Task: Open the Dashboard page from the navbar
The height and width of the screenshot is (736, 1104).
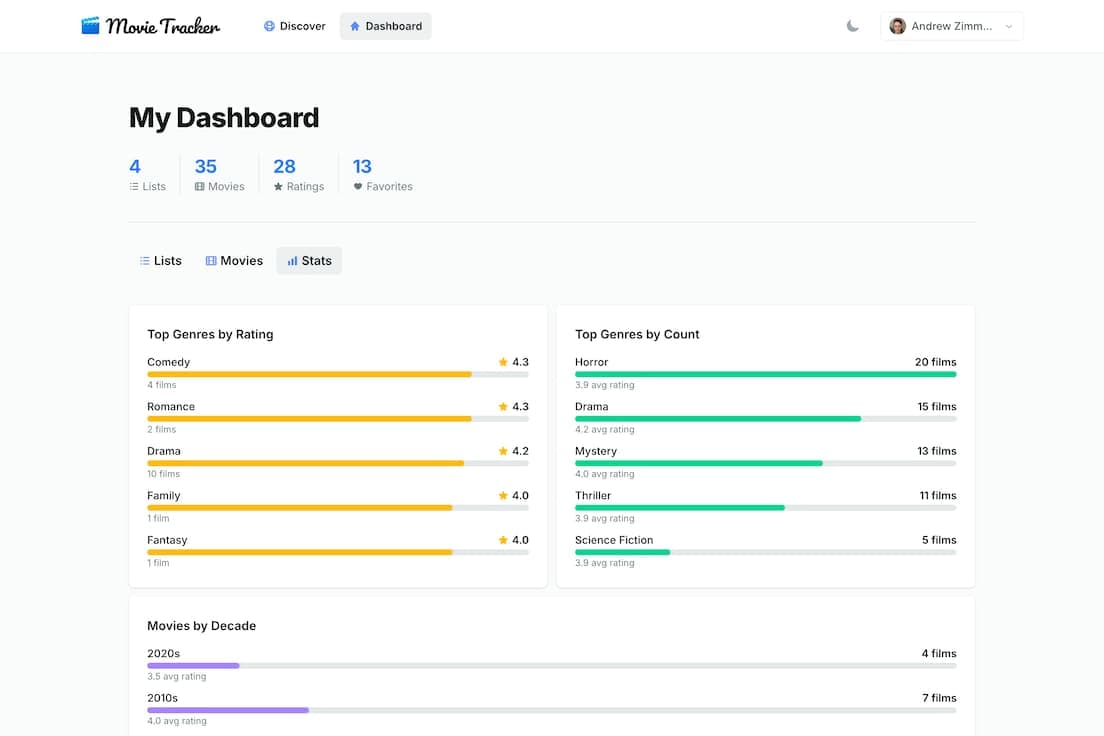Action: tap(386, 26)
